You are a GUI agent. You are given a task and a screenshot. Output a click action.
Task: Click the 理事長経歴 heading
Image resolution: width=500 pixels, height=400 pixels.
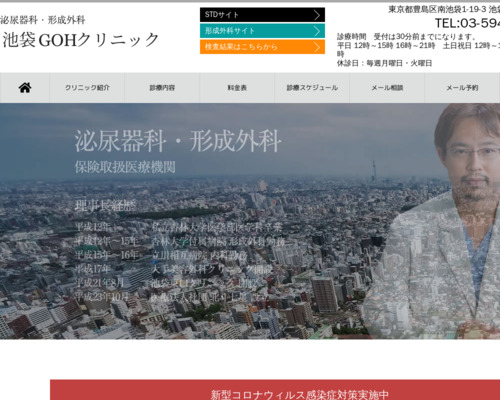coord(105,206)
